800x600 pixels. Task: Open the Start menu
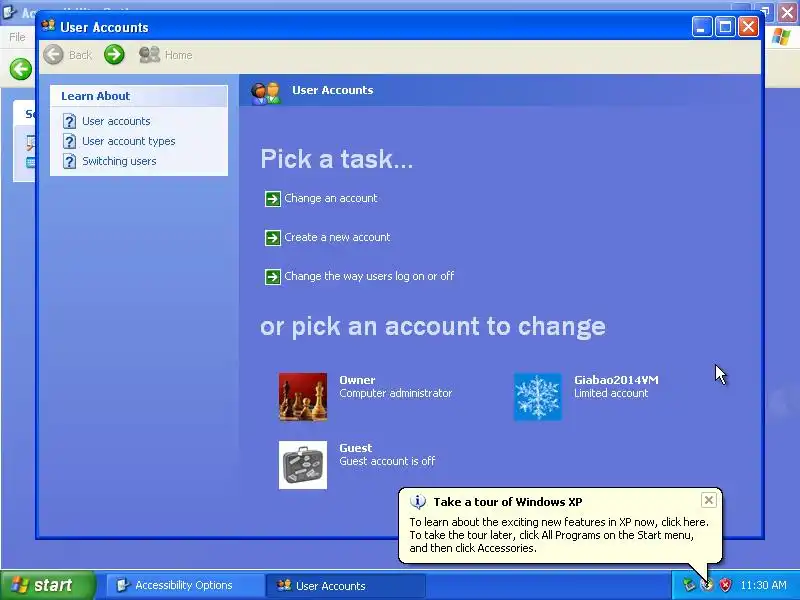(x=48, y=585)
